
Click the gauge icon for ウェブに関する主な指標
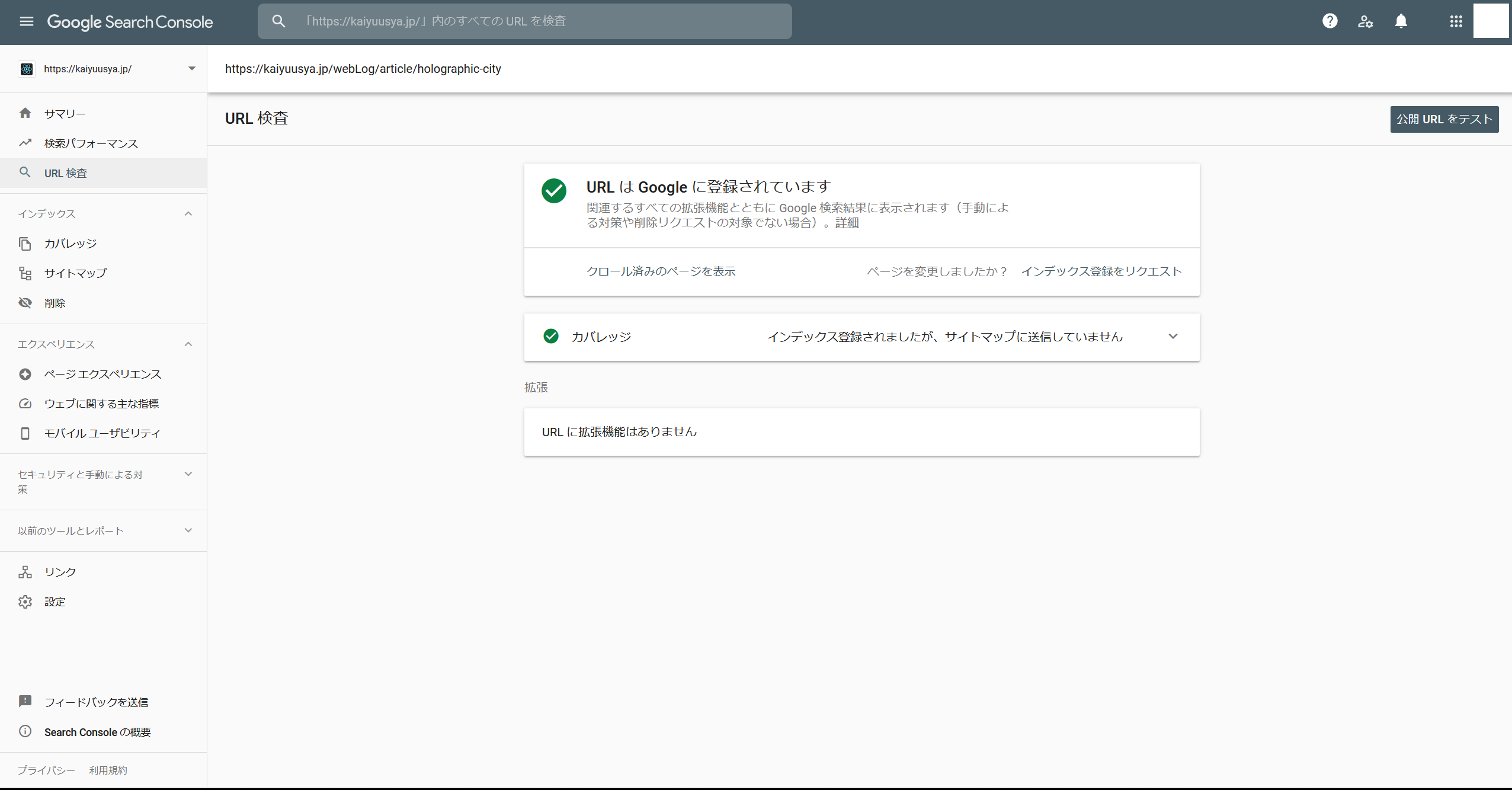point(25,404)
